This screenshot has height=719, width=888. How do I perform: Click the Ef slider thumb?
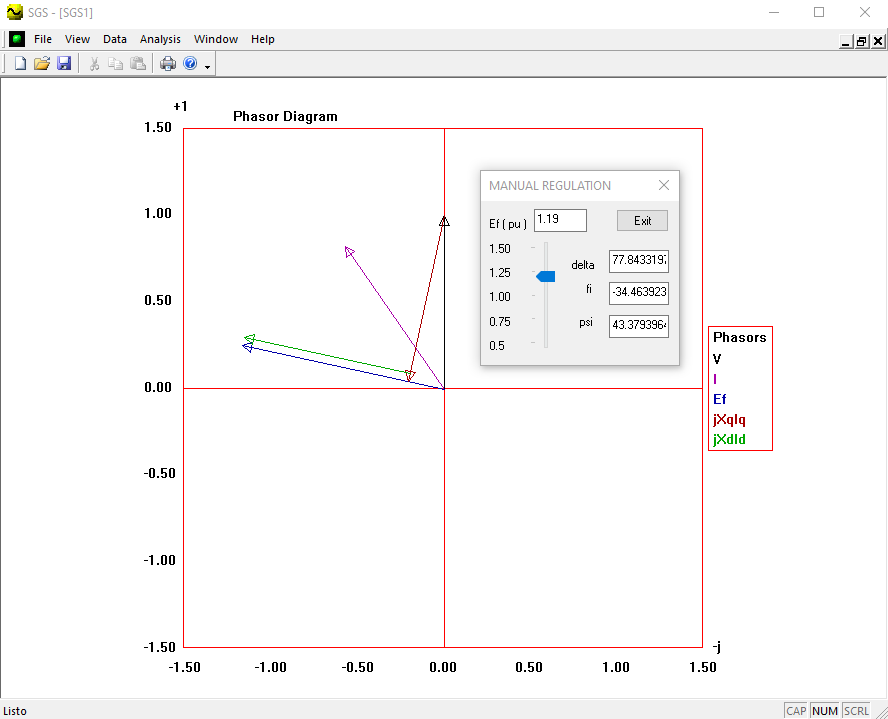click(545, 276)
